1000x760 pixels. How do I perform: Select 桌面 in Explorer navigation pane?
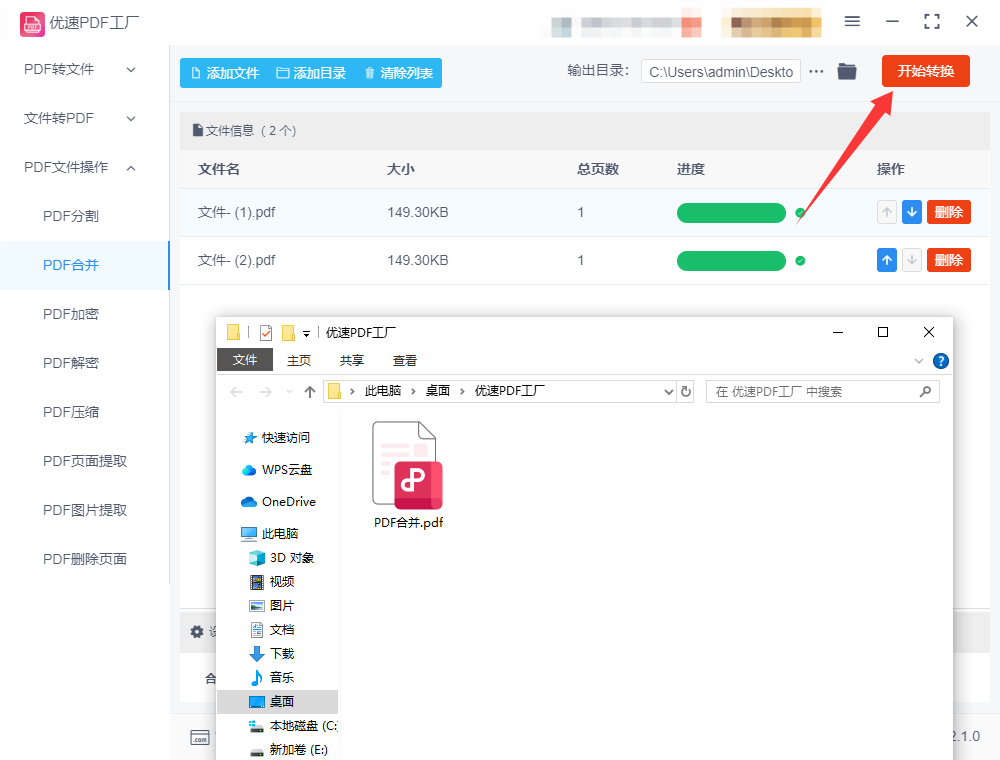(x=277, y=701)
